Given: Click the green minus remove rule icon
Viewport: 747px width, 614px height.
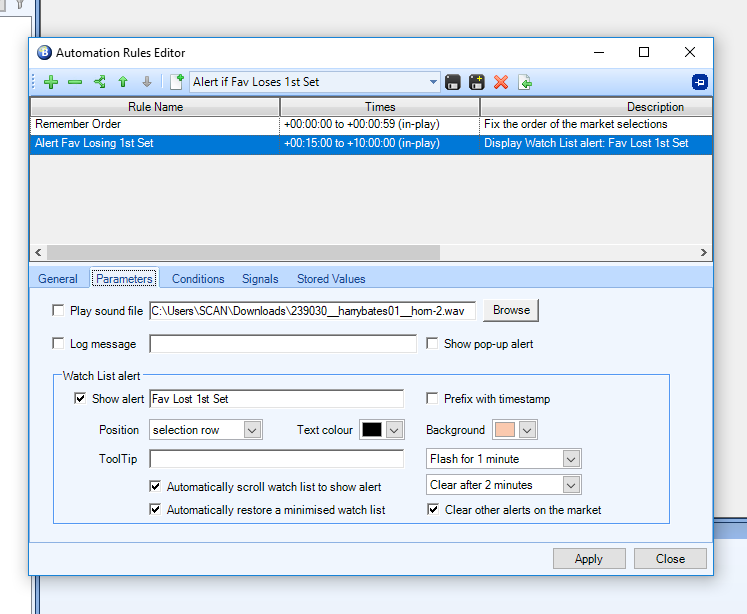Looking at the screenshot, I should [x=75, y=82].
